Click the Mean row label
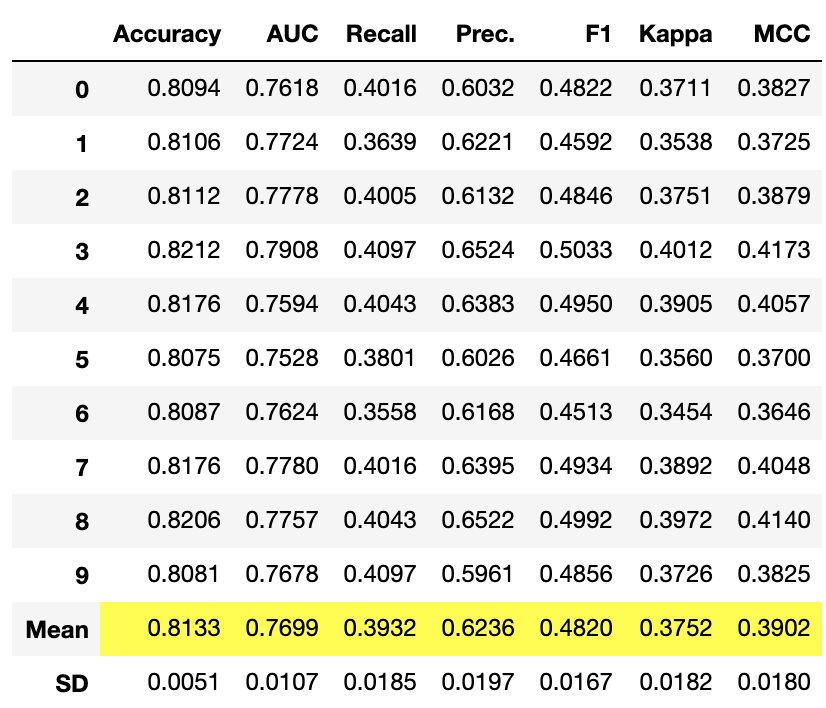The image size is (826, 708). 57,630
